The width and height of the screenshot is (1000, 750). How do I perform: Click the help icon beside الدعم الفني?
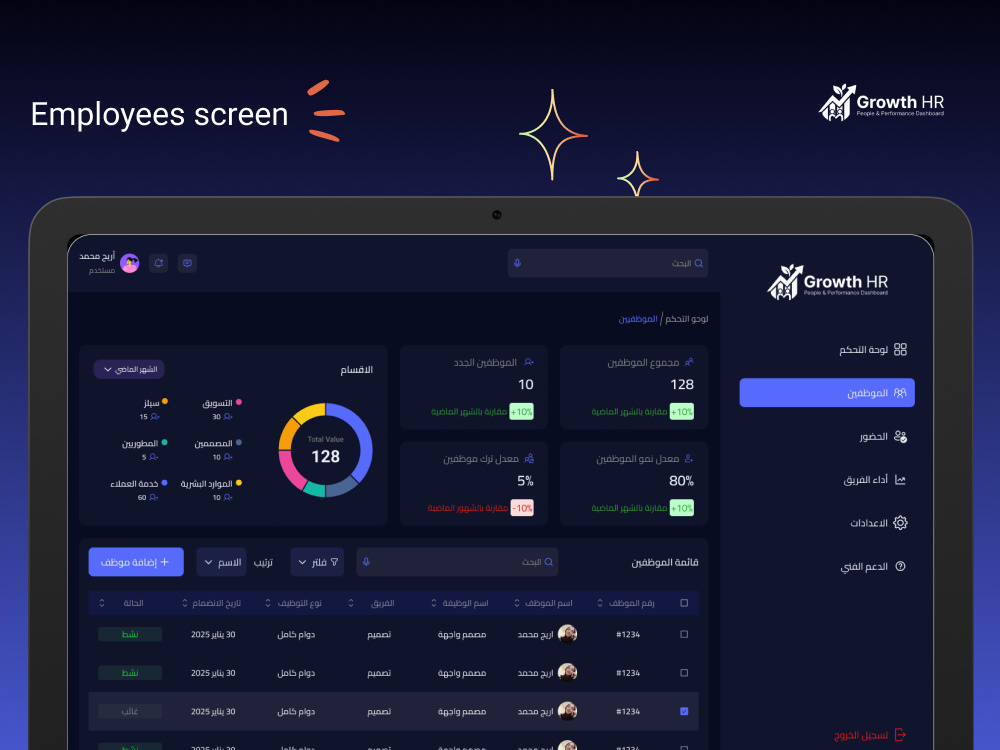pyautogui.click(x=900, y=566)
